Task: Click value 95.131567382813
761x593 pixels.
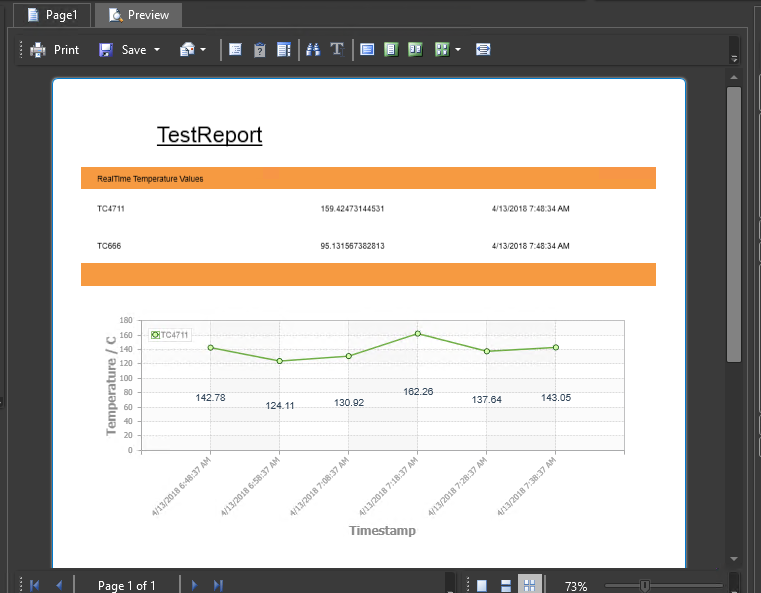Action: tap(352, 246)
